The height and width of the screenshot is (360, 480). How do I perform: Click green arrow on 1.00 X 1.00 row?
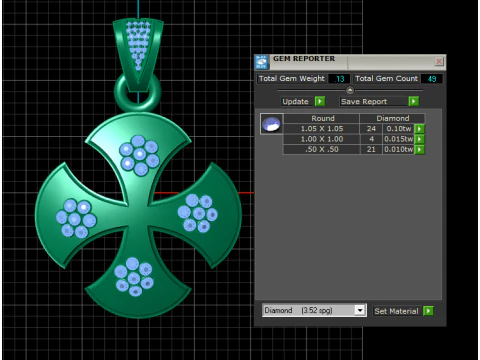tap(419, 139)
